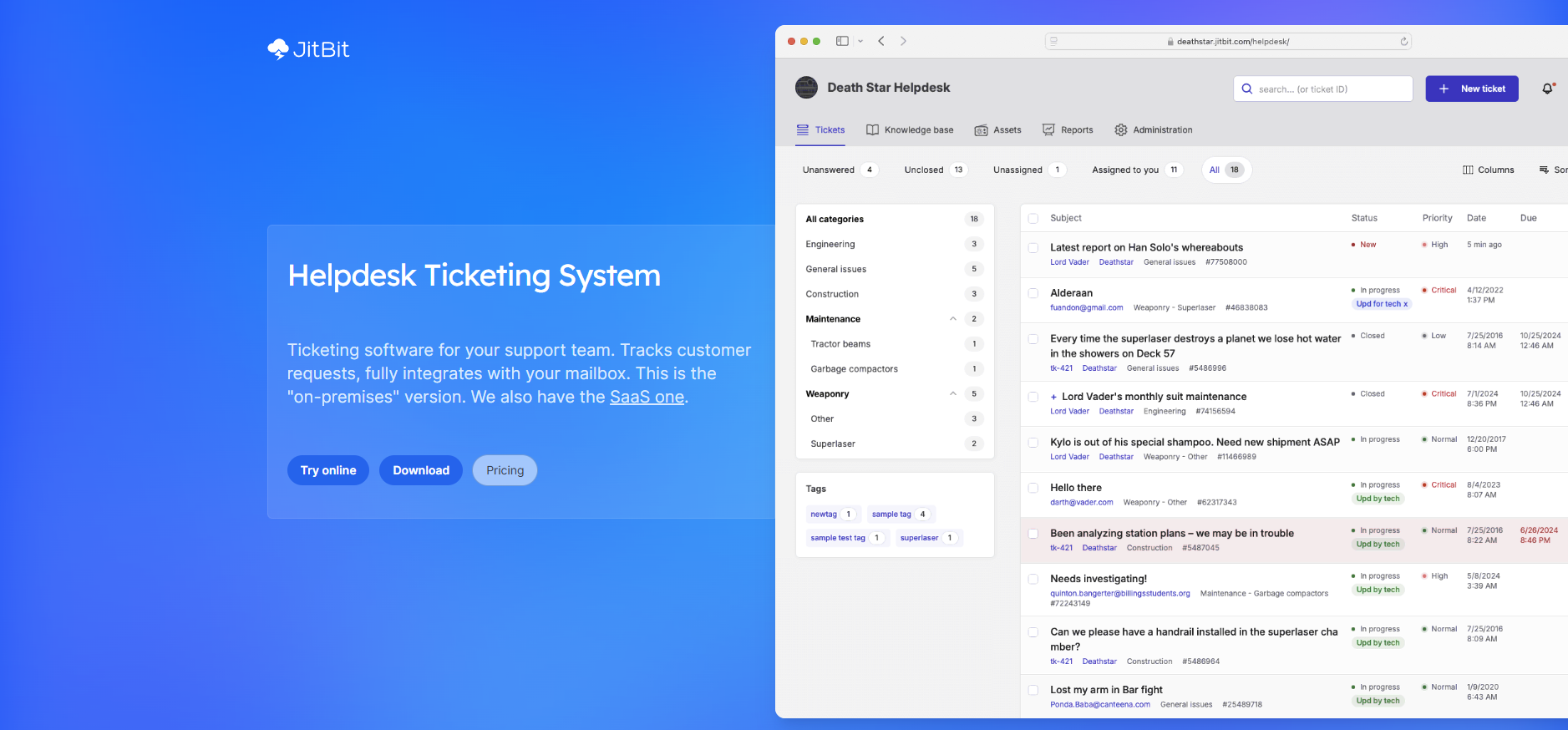Click the Death Star helpdesk avatar
Screen dimensions: 1568x730
tap(806, 88)
